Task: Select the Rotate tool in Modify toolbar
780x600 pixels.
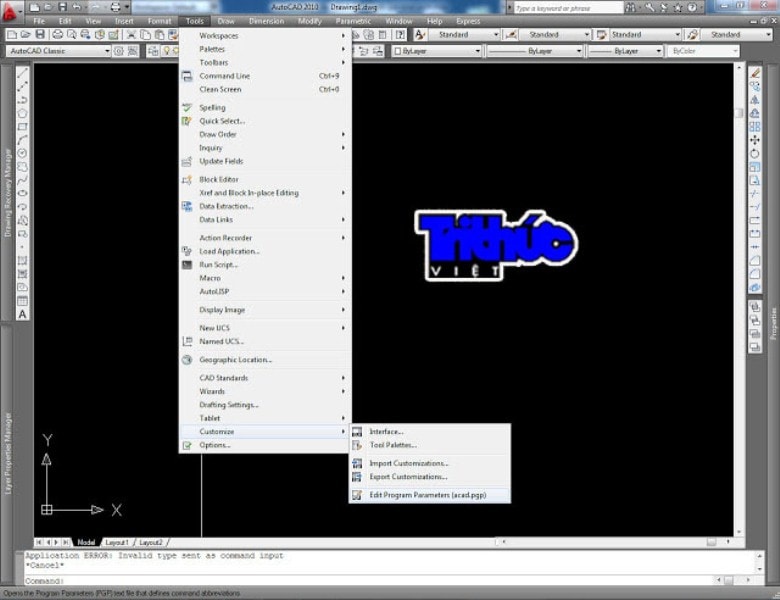Action: (x=755, y=154)
